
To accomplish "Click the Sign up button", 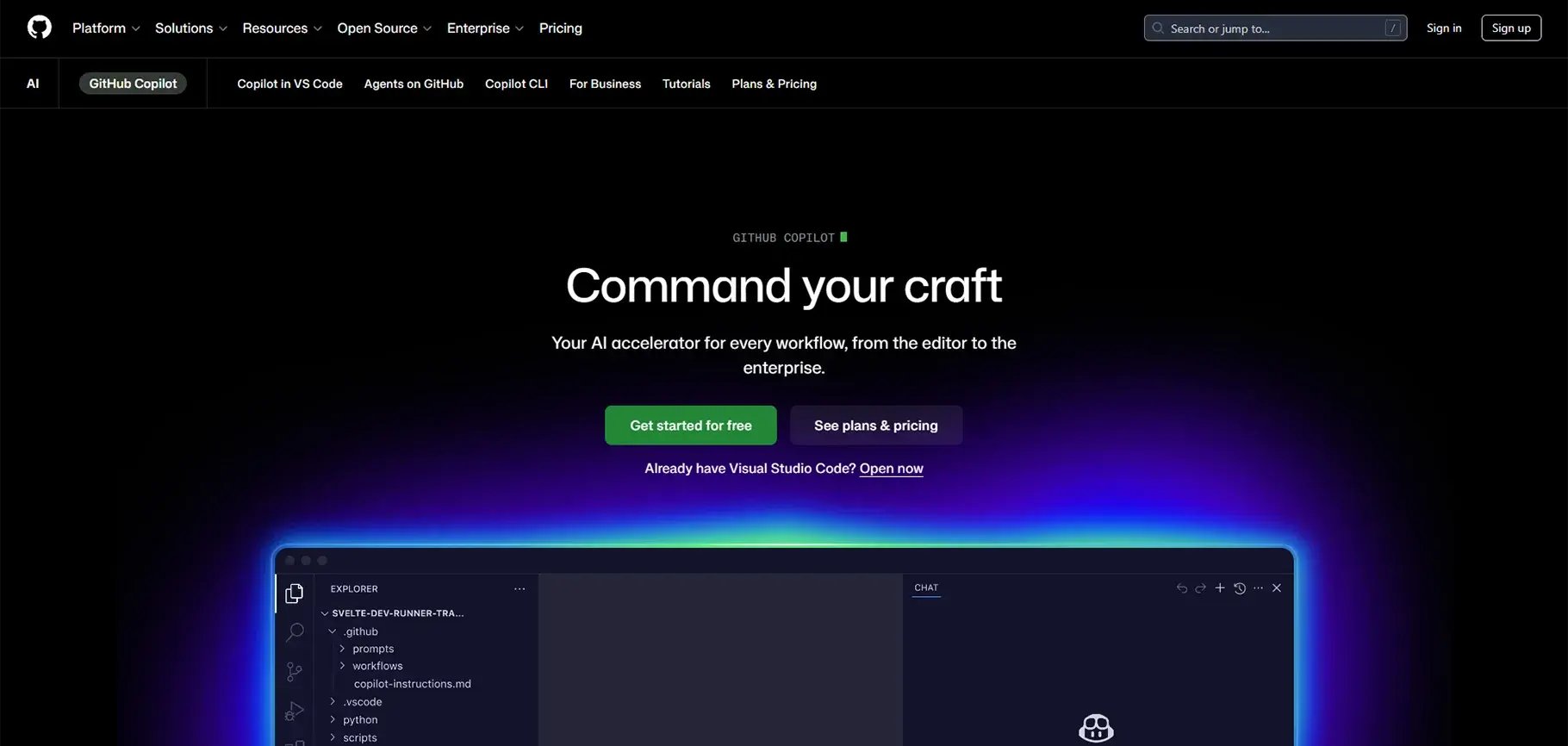I will click(1511, 28).
